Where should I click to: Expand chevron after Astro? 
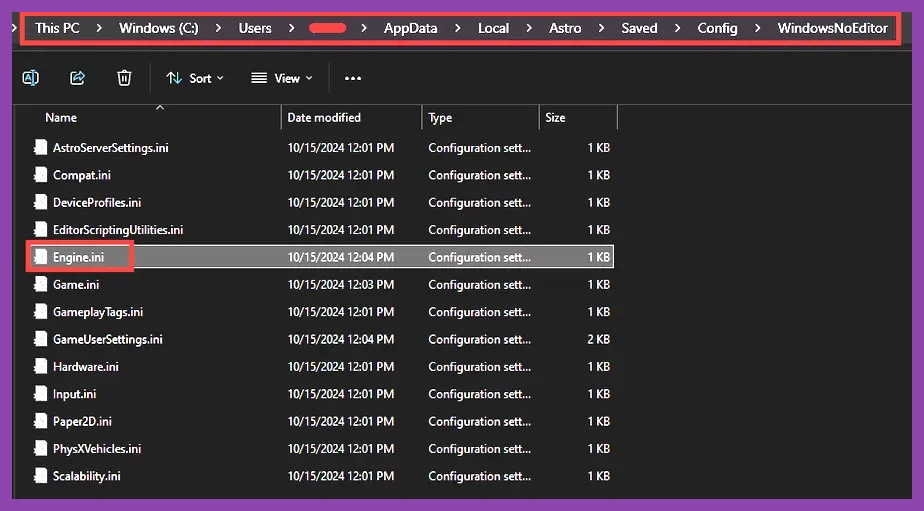tap(601, 28)
